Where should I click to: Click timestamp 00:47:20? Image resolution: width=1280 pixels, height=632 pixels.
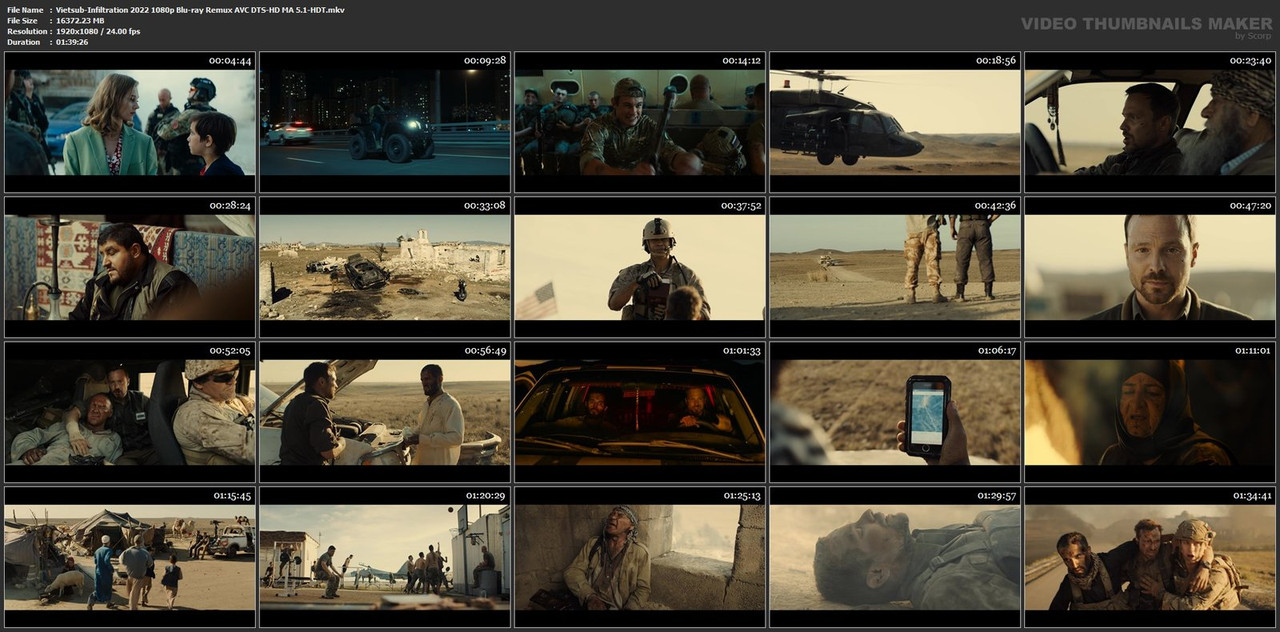click(x=1250, y=206)
